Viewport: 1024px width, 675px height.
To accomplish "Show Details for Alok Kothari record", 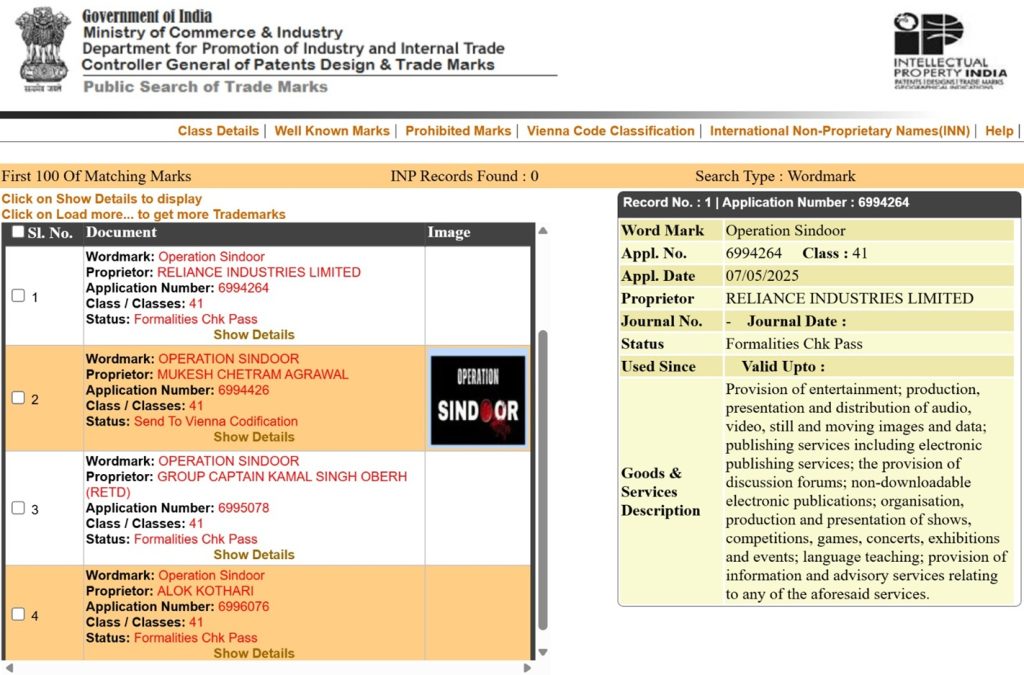I will click(x=254, y=653).
